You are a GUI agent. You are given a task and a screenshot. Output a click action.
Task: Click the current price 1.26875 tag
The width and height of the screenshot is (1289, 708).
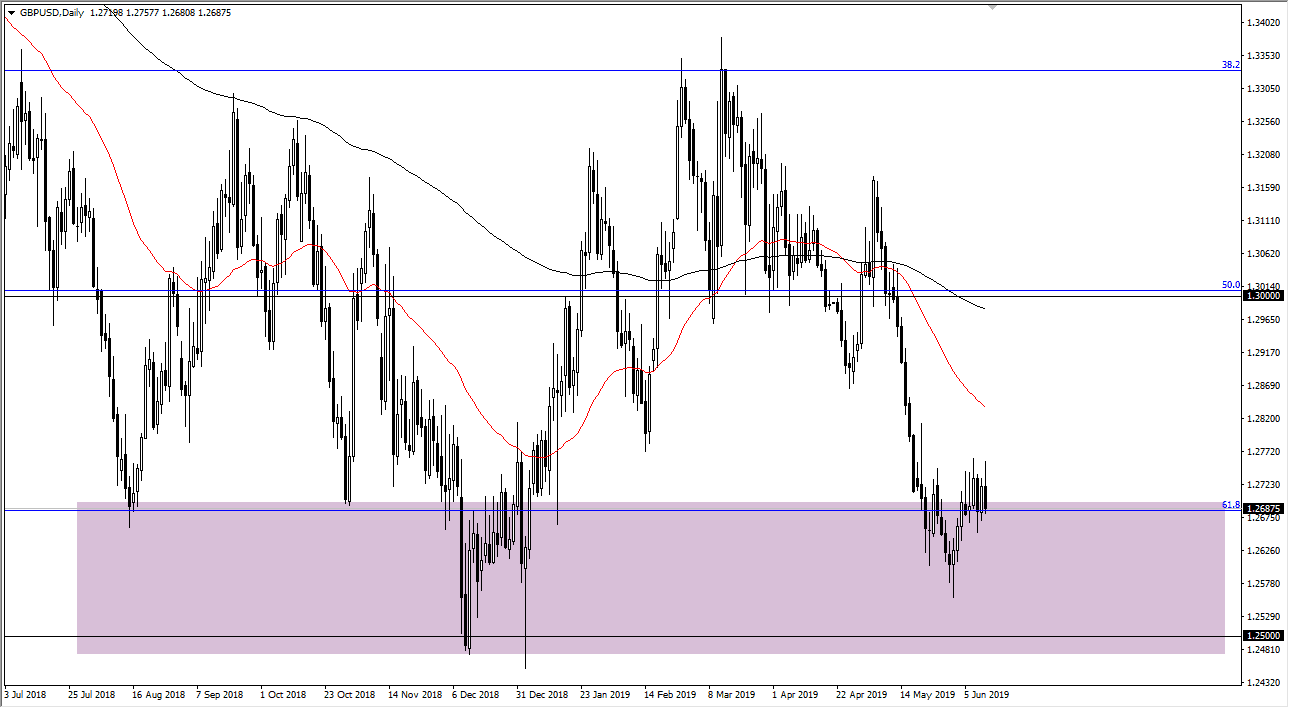1263,509
